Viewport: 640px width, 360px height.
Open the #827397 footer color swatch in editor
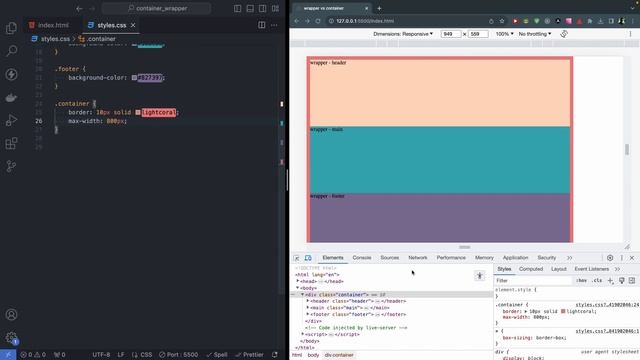(134, 78)
